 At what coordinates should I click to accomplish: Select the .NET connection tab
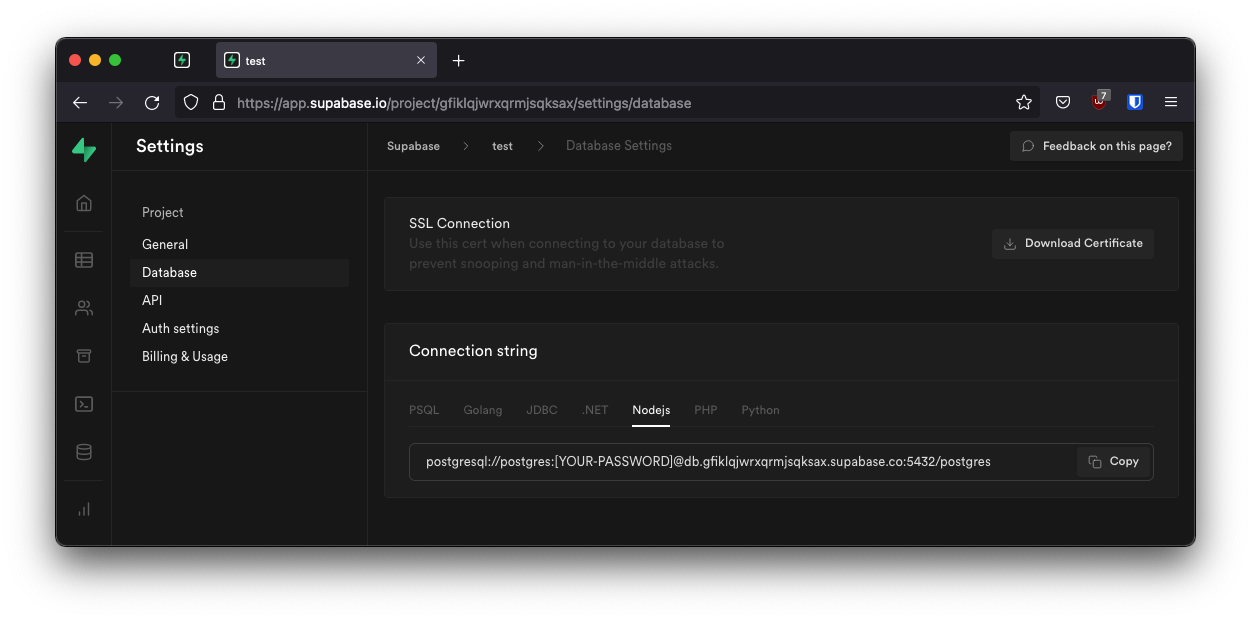595,410
